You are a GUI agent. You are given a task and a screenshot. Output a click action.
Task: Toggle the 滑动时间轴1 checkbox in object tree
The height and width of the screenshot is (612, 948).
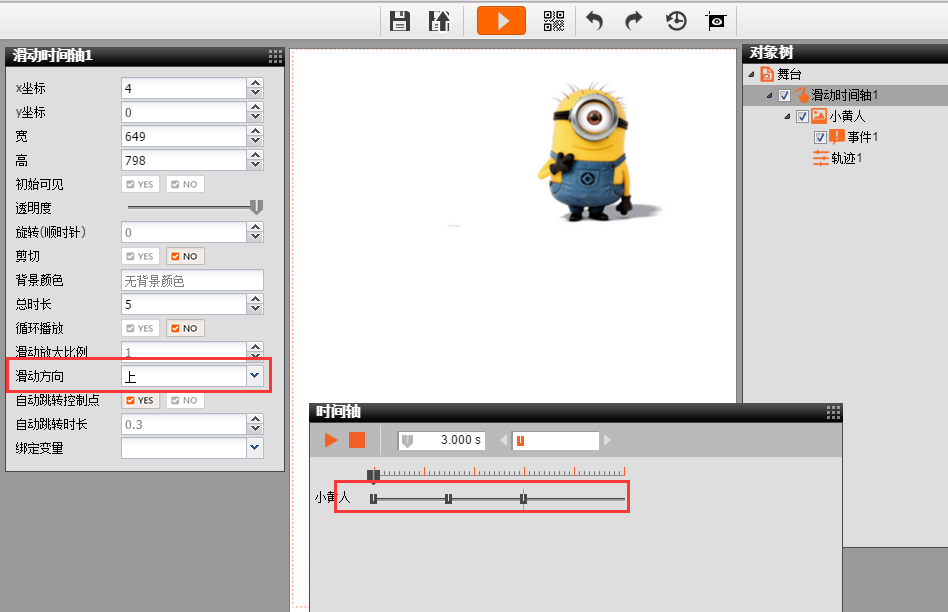coord(784,96)
